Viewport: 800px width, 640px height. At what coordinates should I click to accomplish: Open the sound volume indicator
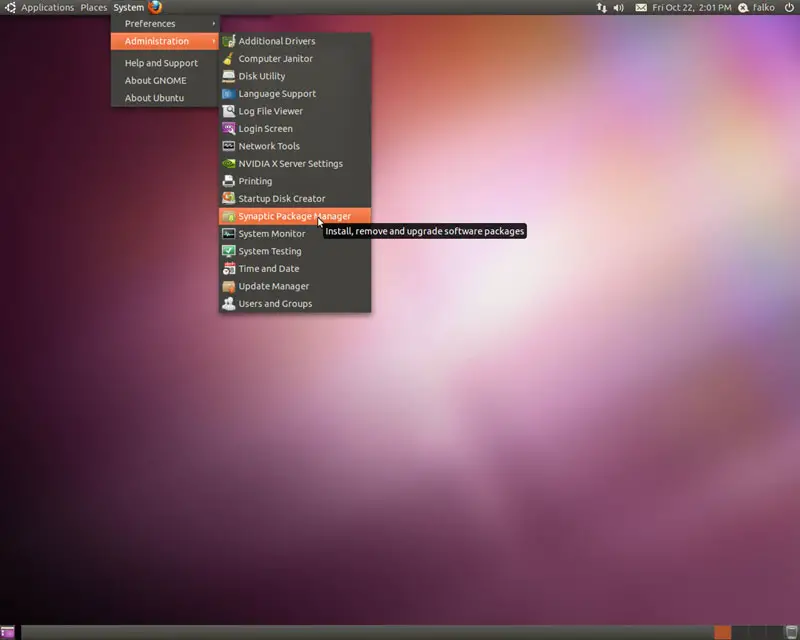[618, 8]
